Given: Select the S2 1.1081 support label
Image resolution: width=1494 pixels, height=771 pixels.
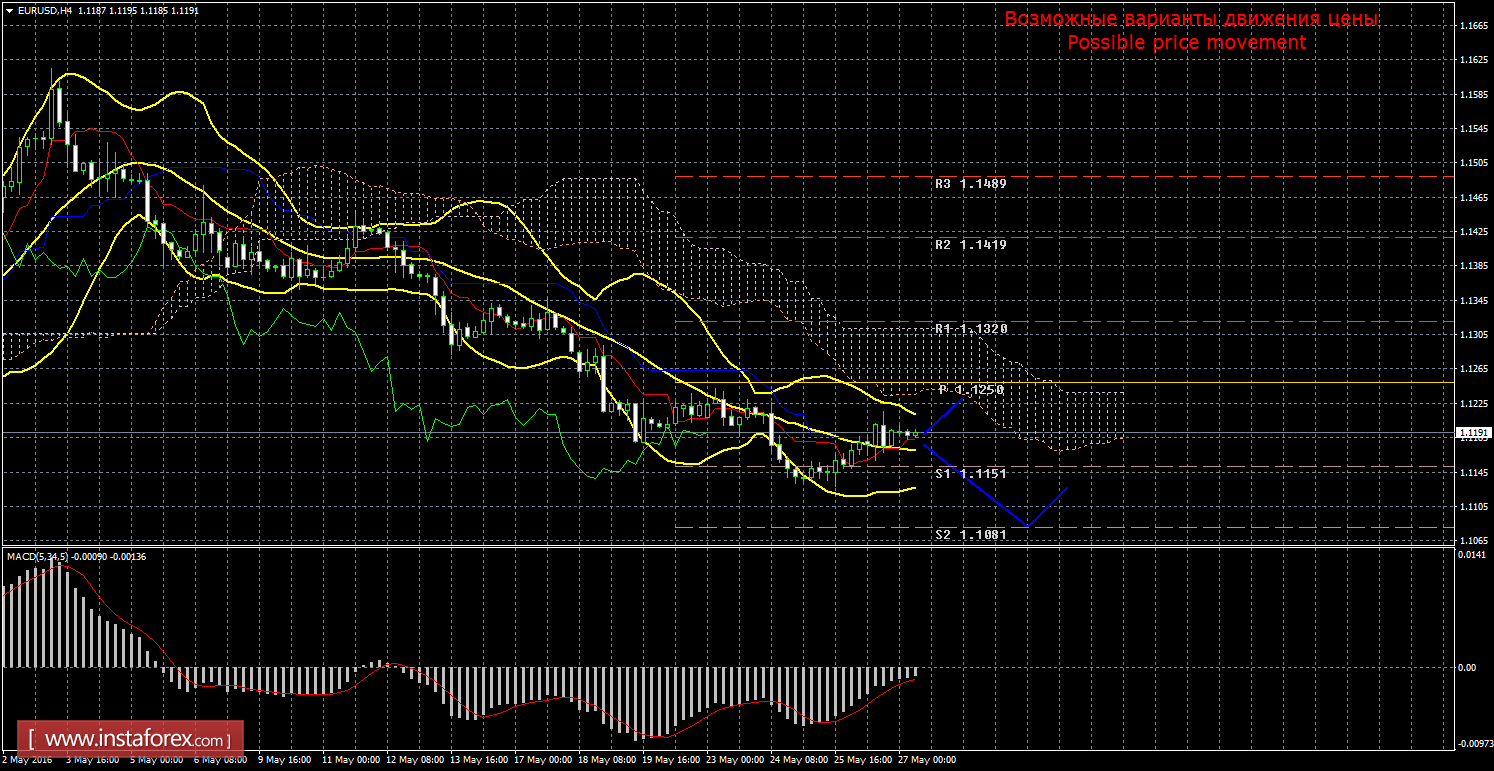Looking at the screenshot, I should click(970, 535).
